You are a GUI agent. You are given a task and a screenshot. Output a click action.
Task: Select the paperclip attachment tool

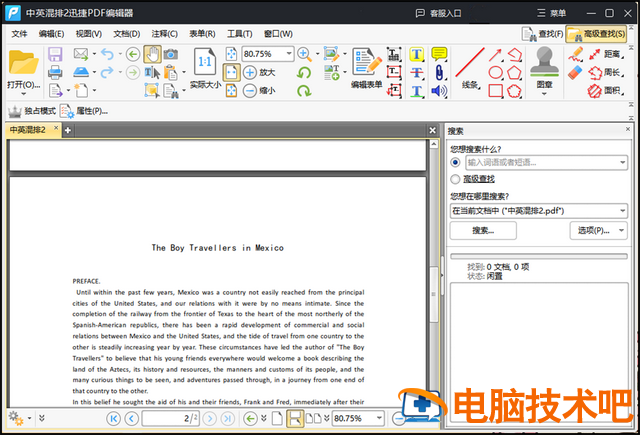pyautogui.click(x=439, y=73)
